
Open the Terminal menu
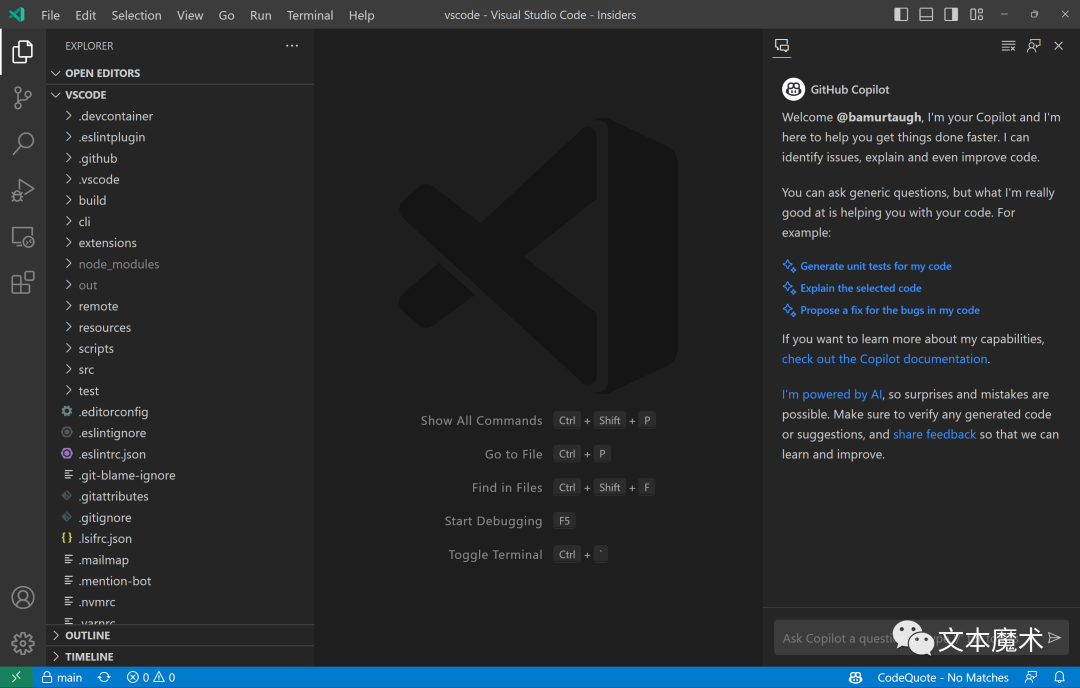tap(310, 14)
